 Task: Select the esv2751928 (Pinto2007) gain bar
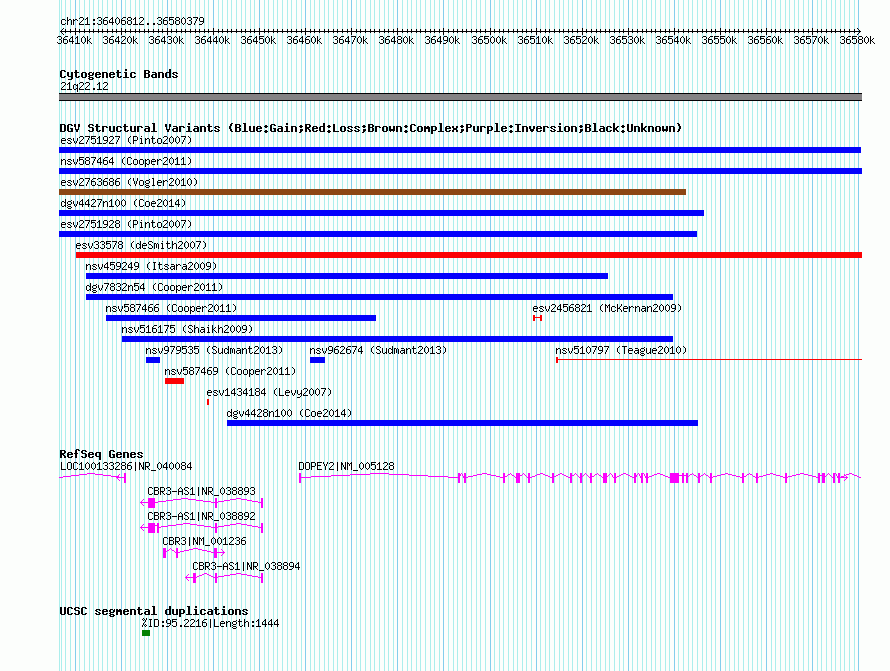[378, 234]
